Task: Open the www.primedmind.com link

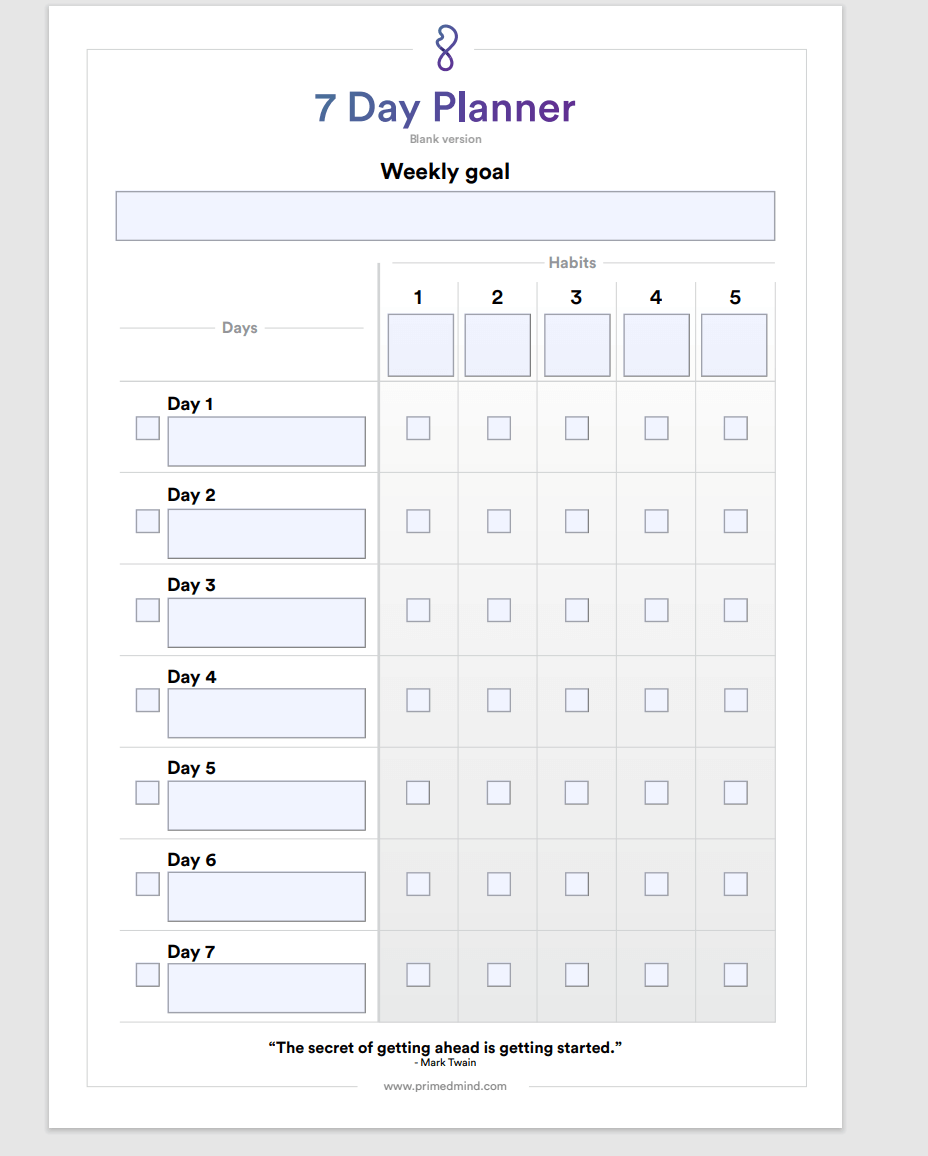Action: tap(445, 1086)
